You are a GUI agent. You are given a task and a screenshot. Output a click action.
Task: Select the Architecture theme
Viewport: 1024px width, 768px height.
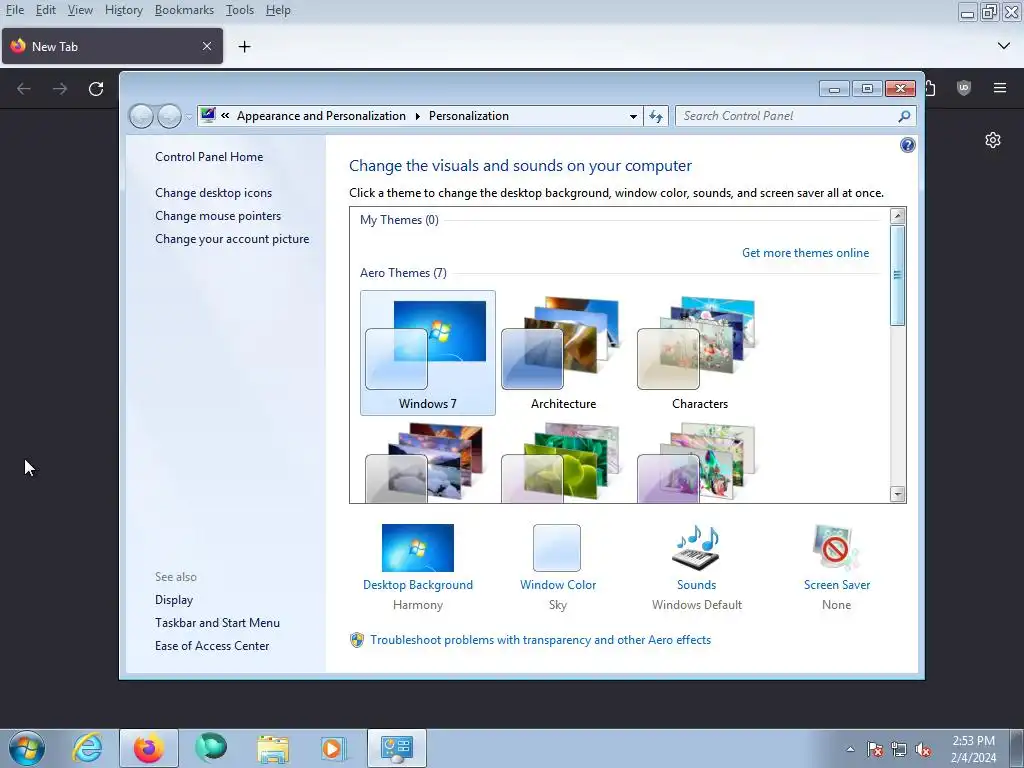click(x=564, y=353)
